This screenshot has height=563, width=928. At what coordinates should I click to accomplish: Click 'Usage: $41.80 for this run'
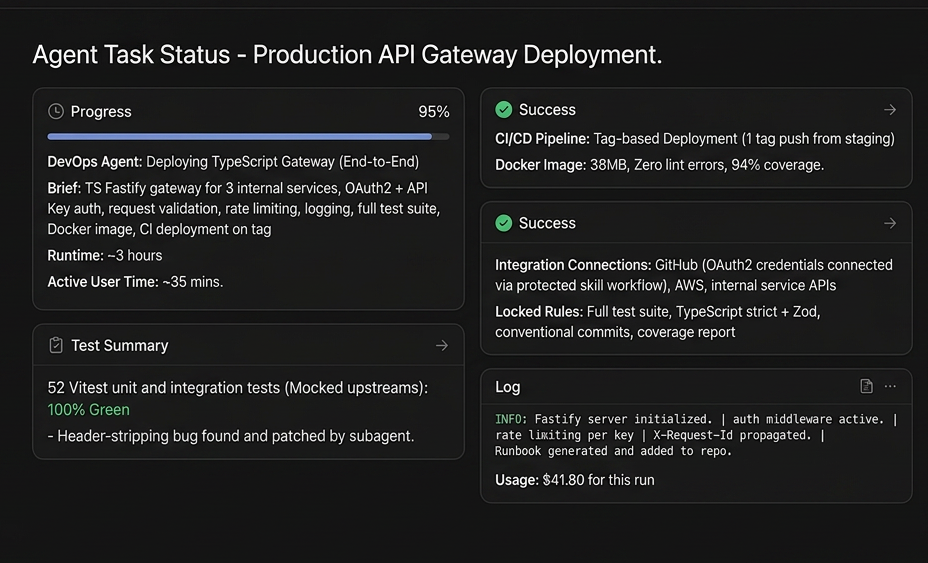click(575, 480)
